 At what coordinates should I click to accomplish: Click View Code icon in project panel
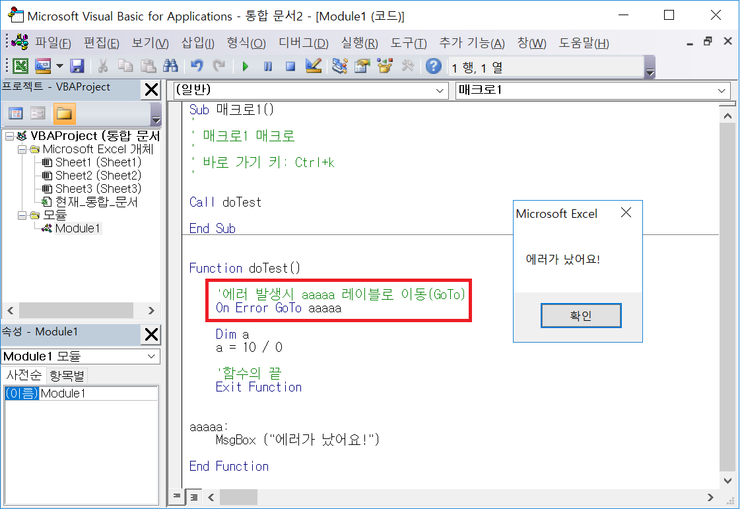pos(16,113)
